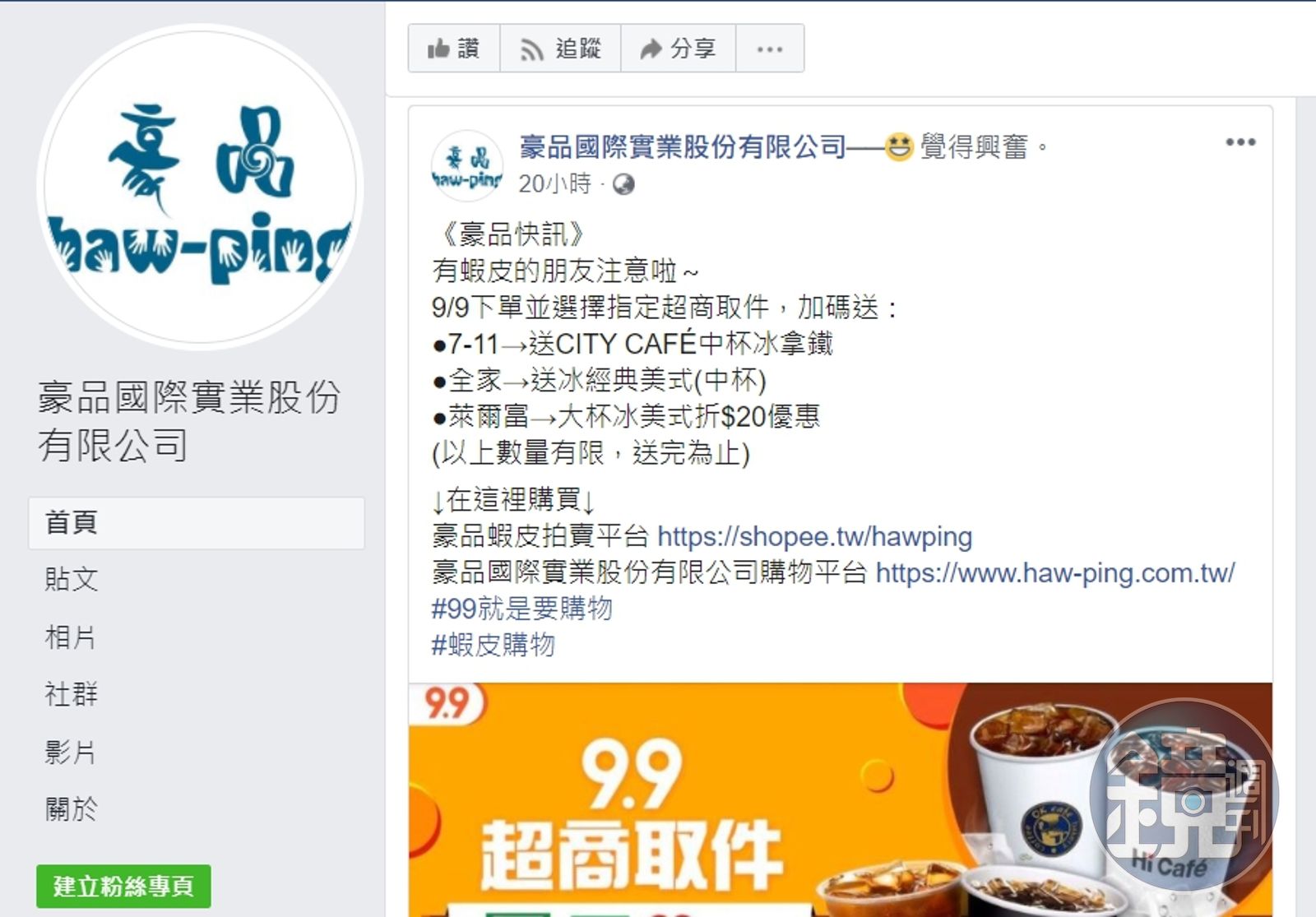
Task: Open the post options three-dot menu
Action: (x=1240, y=142)
